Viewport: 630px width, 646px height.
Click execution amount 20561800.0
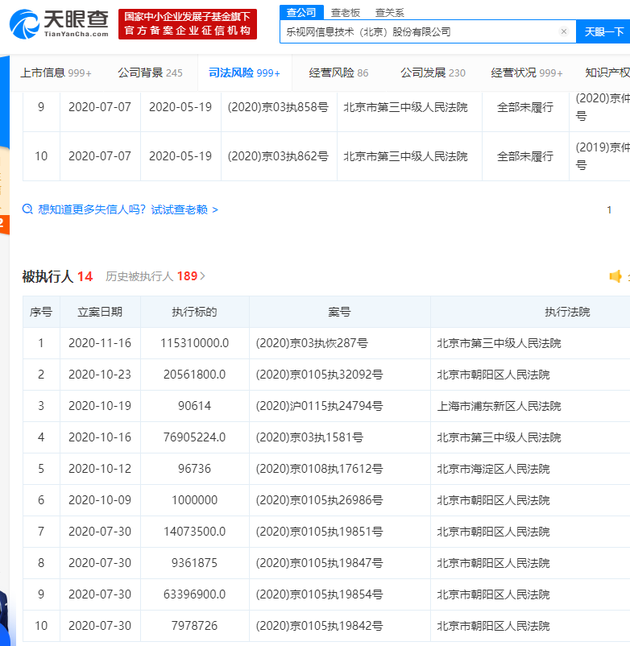tap(194, 374)
